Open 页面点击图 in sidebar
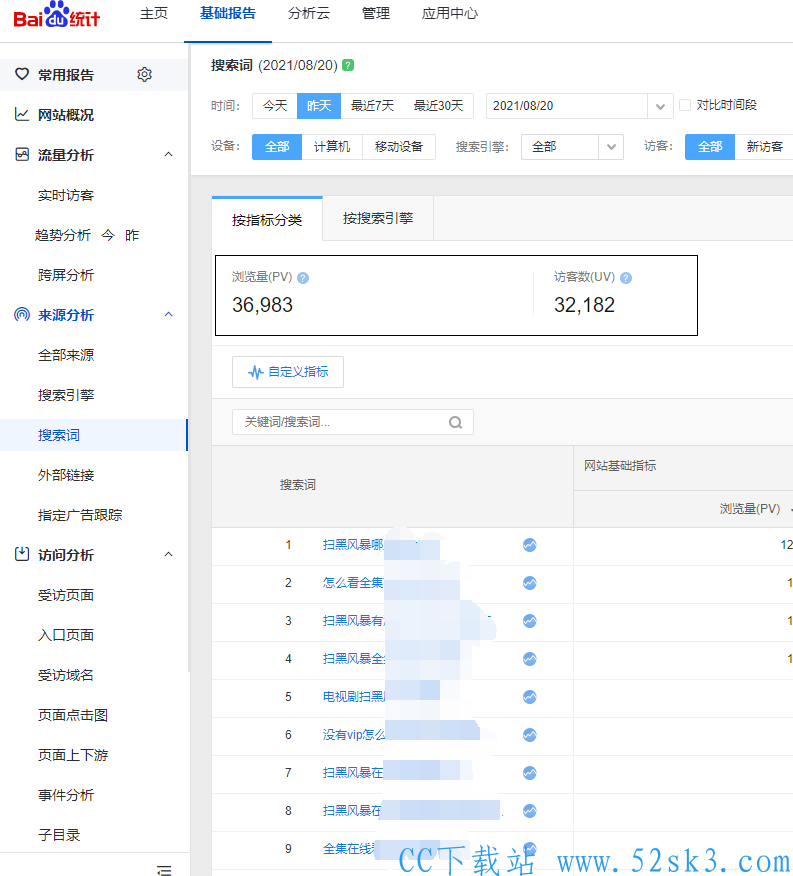793x876 pixels. pyautogui.click(x=73, y=715)
